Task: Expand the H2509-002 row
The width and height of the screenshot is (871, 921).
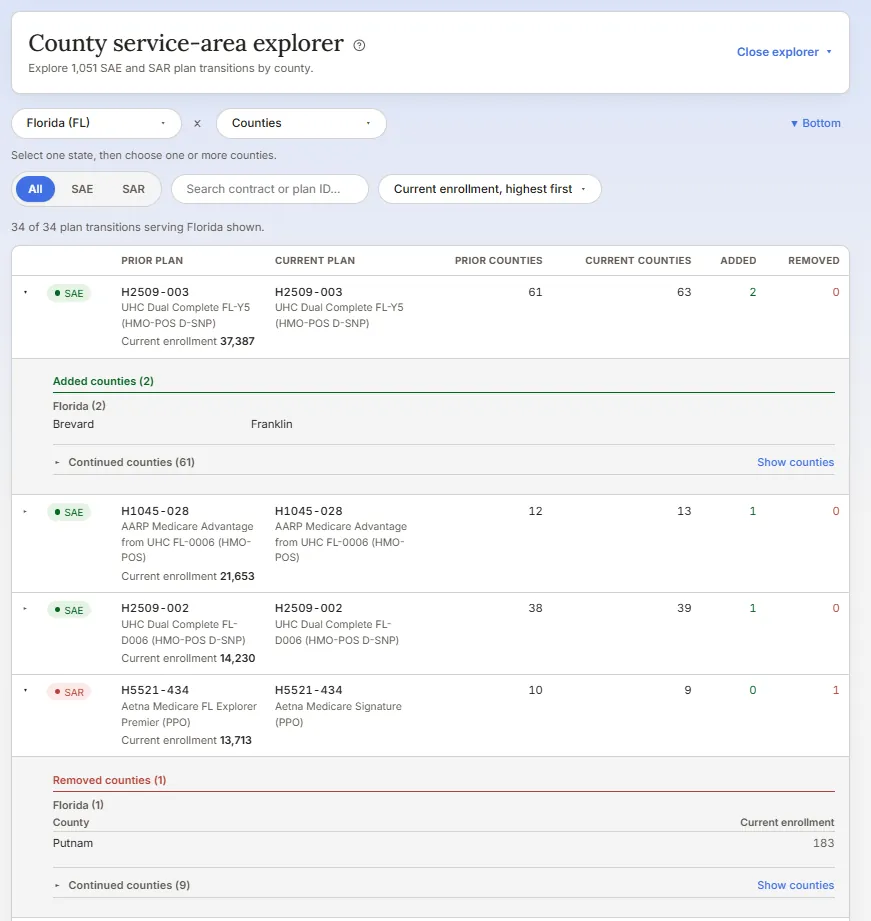Action: coord(25,609)
